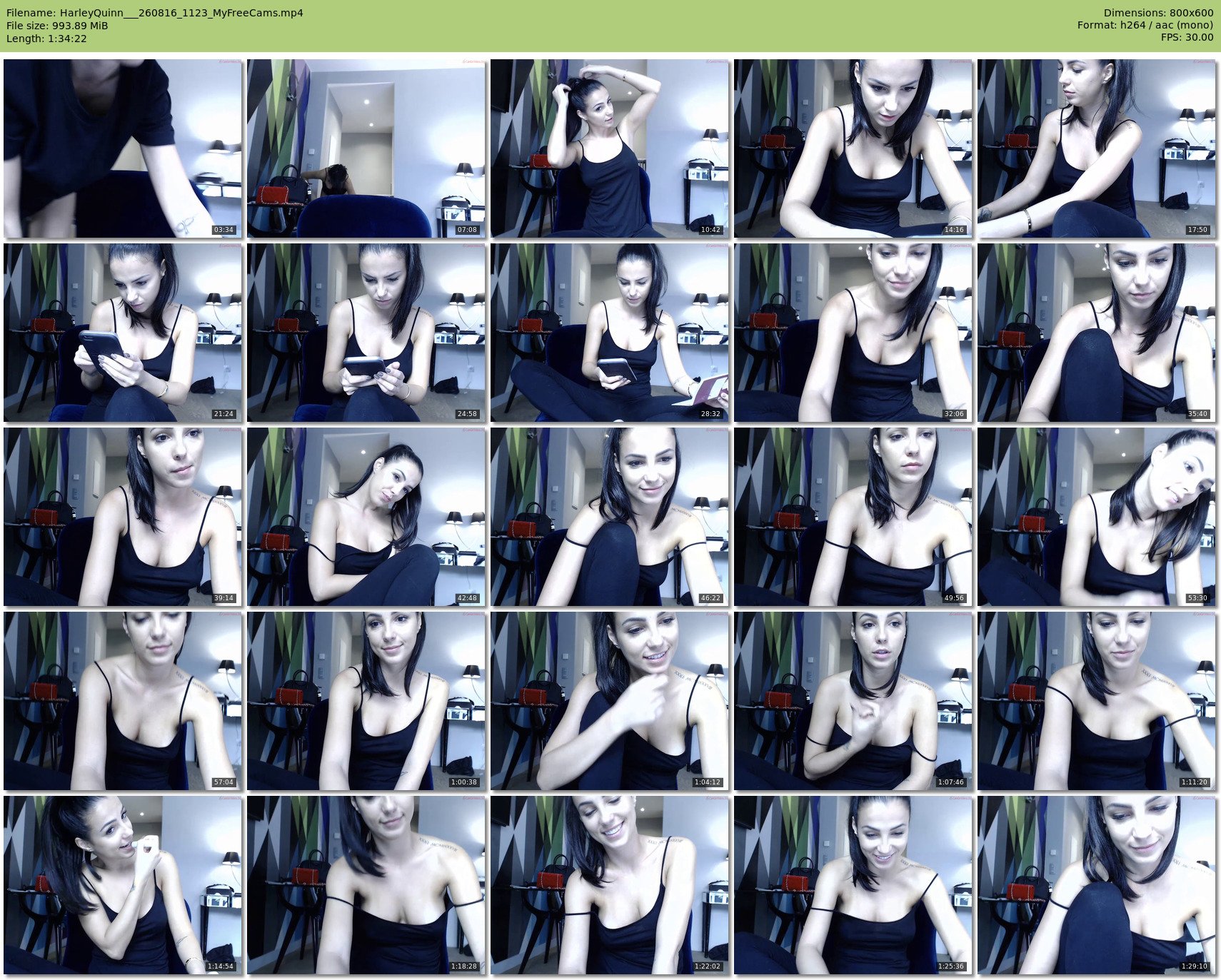Select the "FPS: 30.00" text
This screenshot has width=1221, height=980.
pos(1187,39)
